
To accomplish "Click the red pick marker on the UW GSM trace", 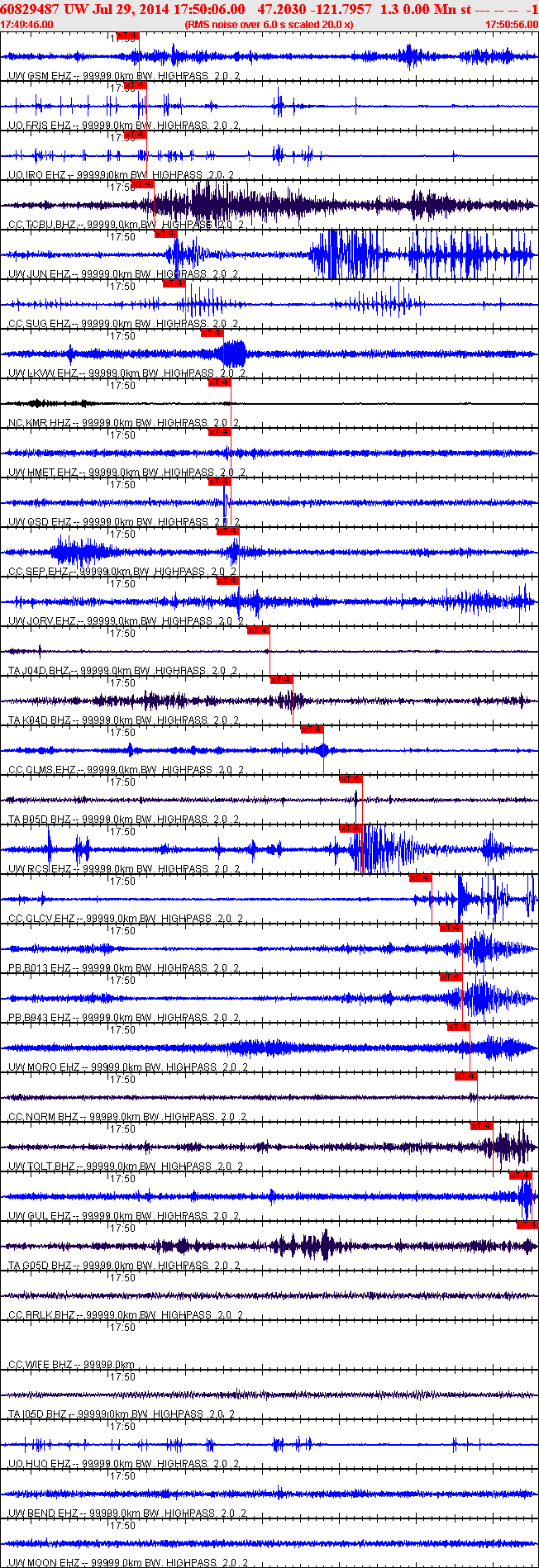I will [128, 36].
